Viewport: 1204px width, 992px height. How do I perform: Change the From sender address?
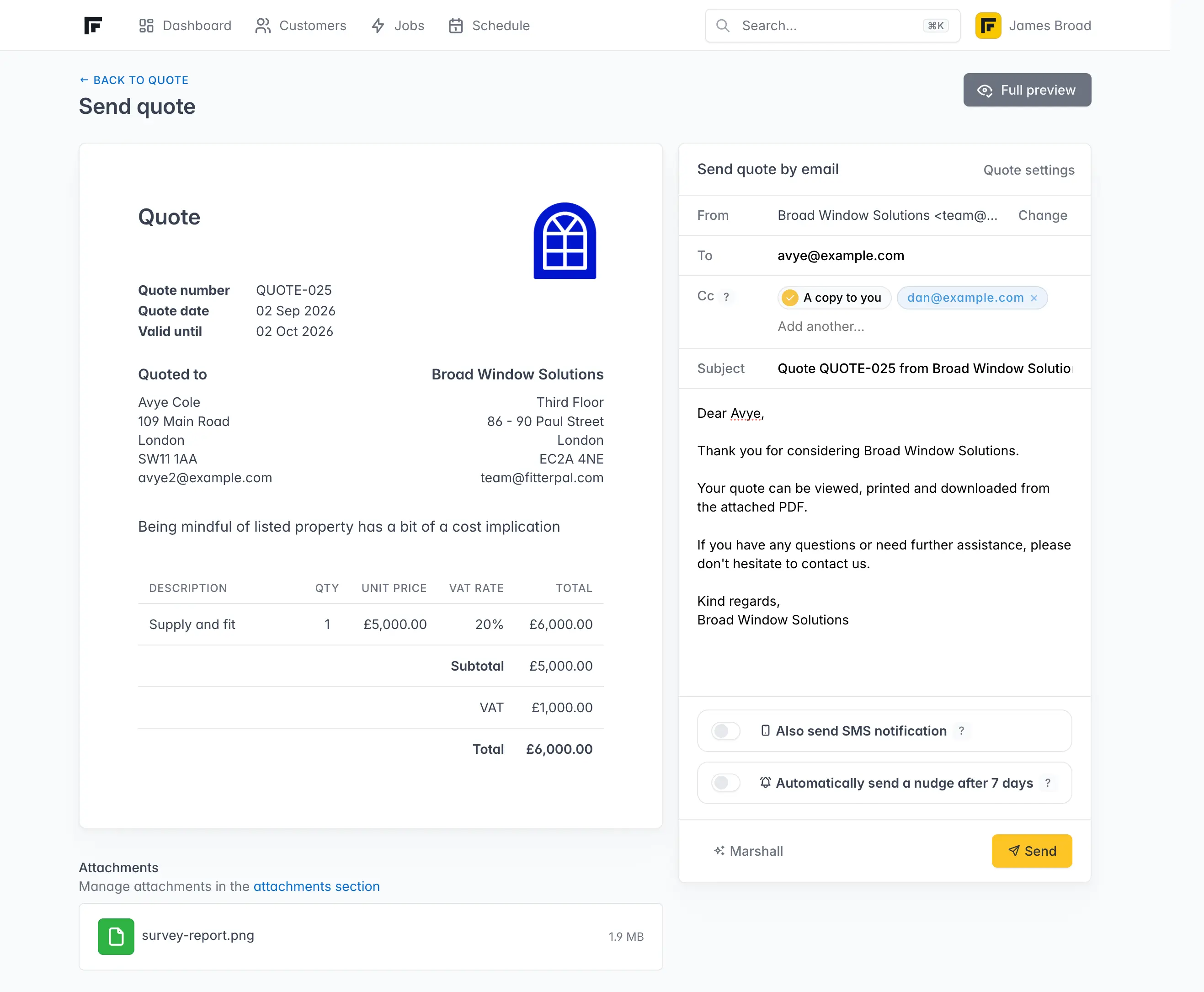(1042, 215)
